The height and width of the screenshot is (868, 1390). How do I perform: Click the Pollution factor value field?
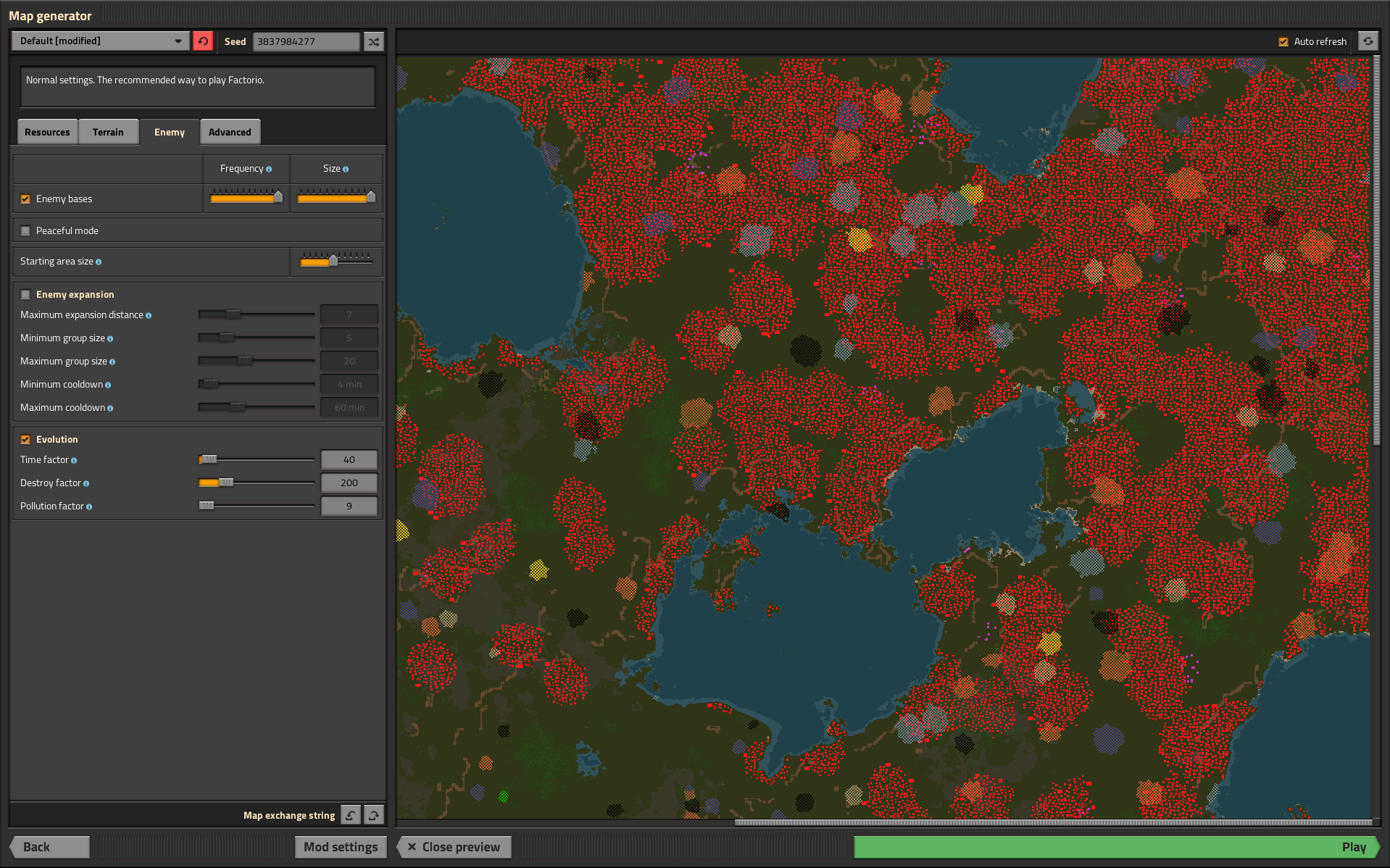[349, 506]
